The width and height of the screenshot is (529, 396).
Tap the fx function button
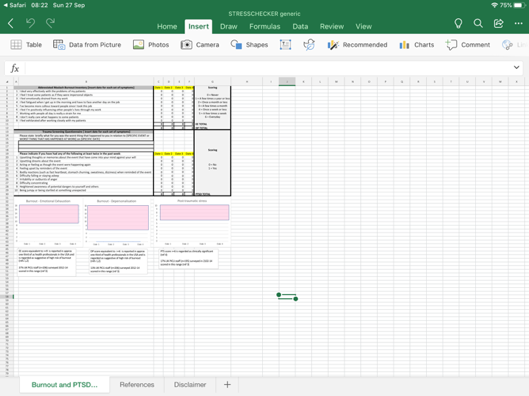[x=15, y=68]
